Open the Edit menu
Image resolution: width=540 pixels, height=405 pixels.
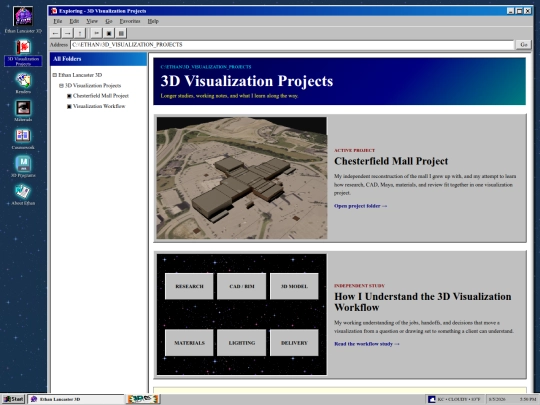[74, 21]
